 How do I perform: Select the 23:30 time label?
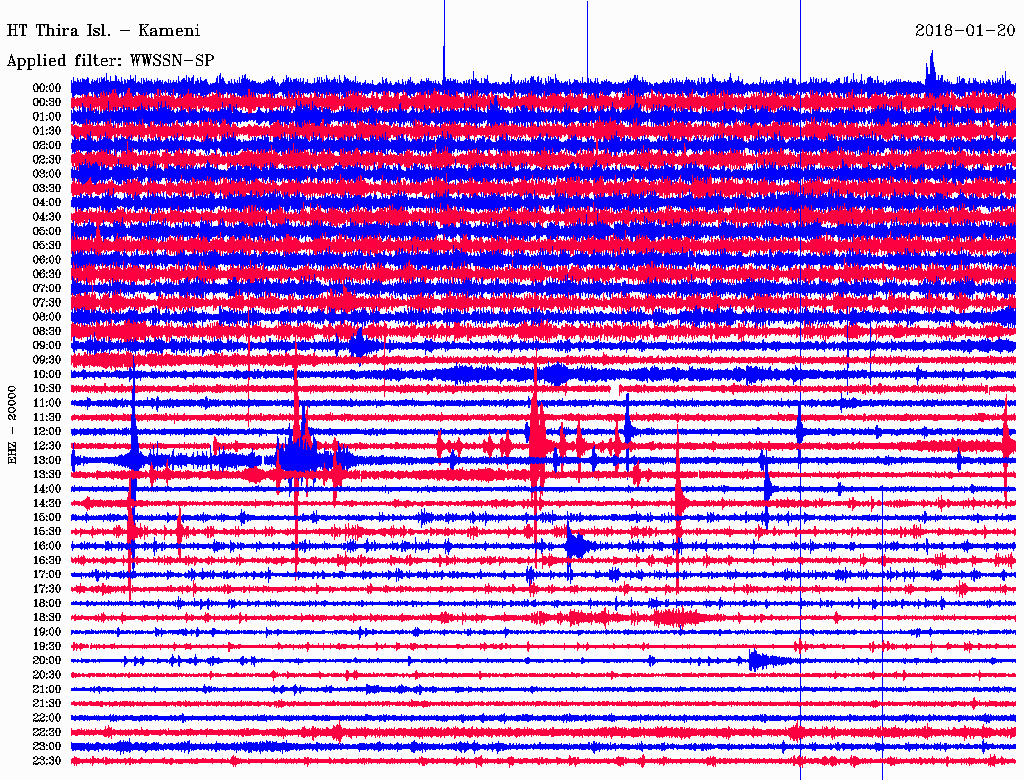tap(47, 761)
